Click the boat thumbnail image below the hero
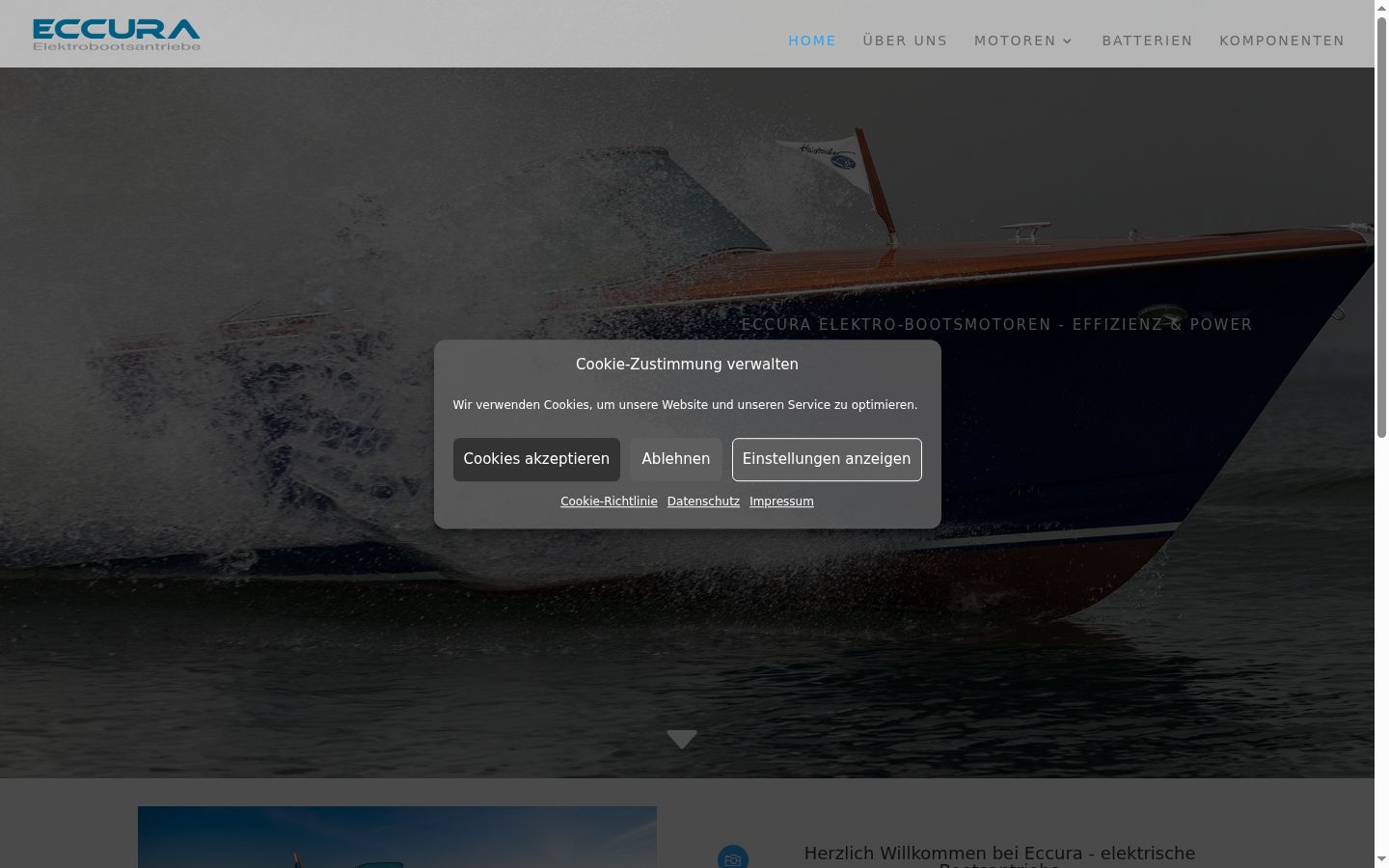The width and height of the screenshot is (1389, 868). tap(397, 837)
